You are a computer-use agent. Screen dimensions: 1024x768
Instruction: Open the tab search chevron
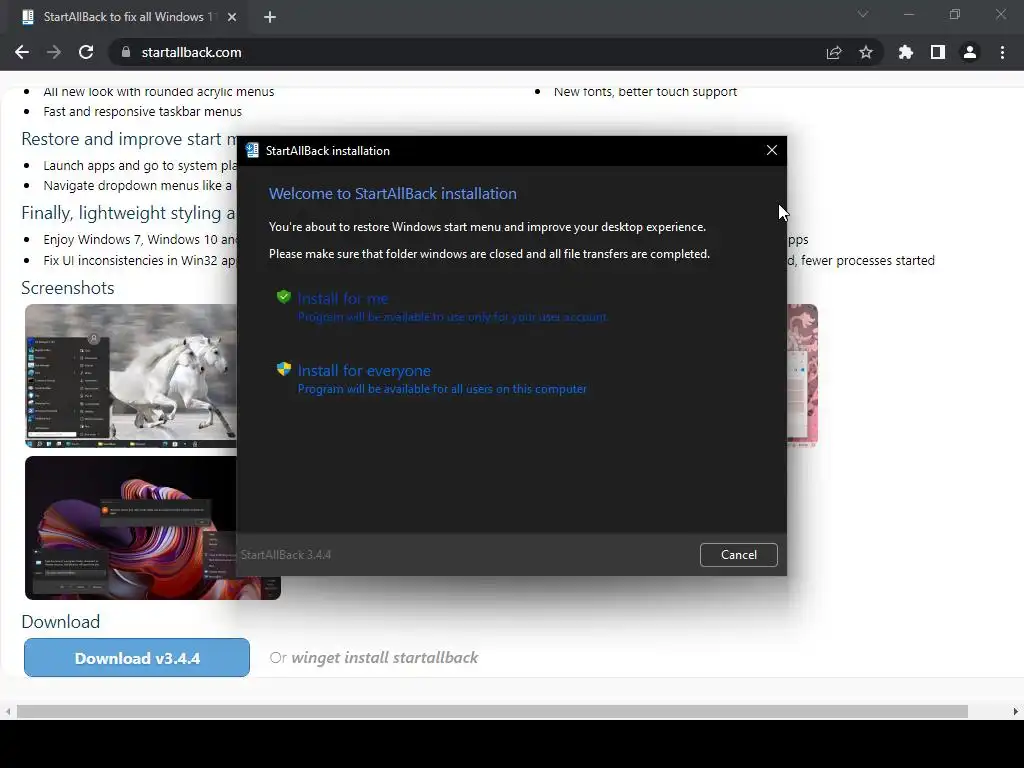click(863, 14)
